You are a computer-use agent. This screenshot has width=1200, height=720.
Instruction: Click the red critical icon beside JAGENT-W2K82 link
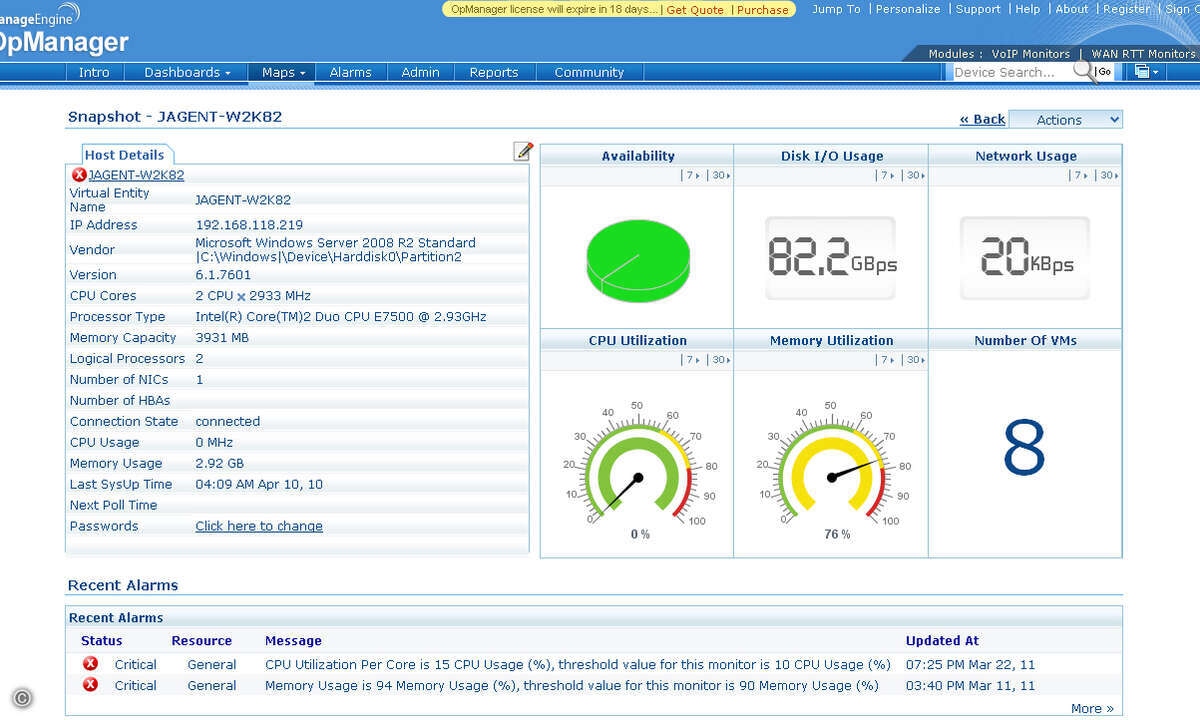click(79, 175)
